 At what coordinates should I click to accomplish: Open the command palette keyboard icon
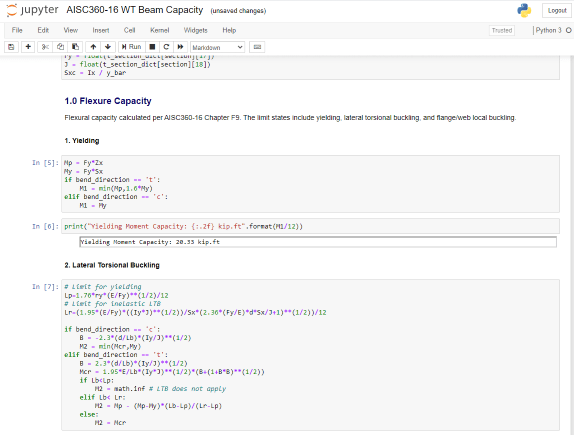(x=257, y=47)
